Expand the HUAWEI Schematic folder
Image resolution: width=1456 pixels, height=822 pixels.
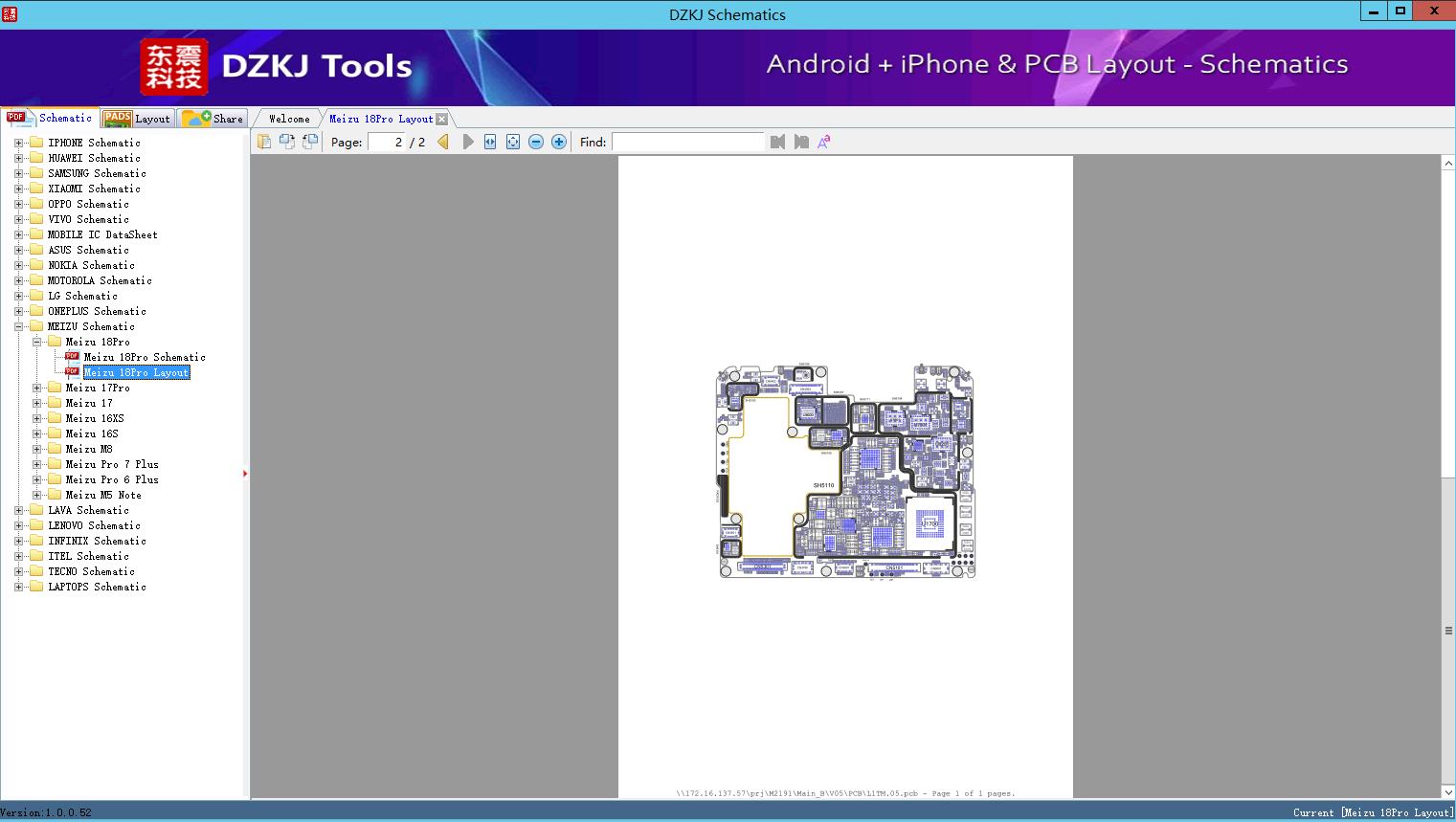(x=18, y=158)
